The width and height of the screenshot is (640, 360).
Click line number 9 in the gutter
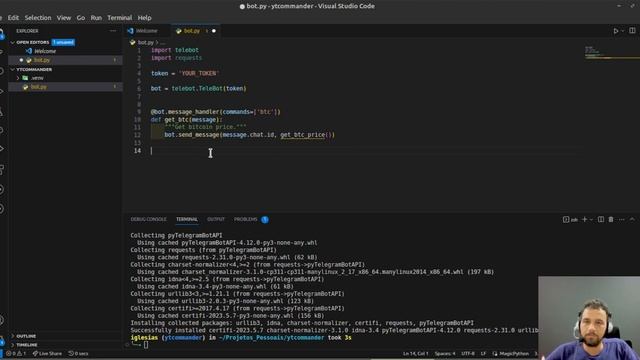139,112
